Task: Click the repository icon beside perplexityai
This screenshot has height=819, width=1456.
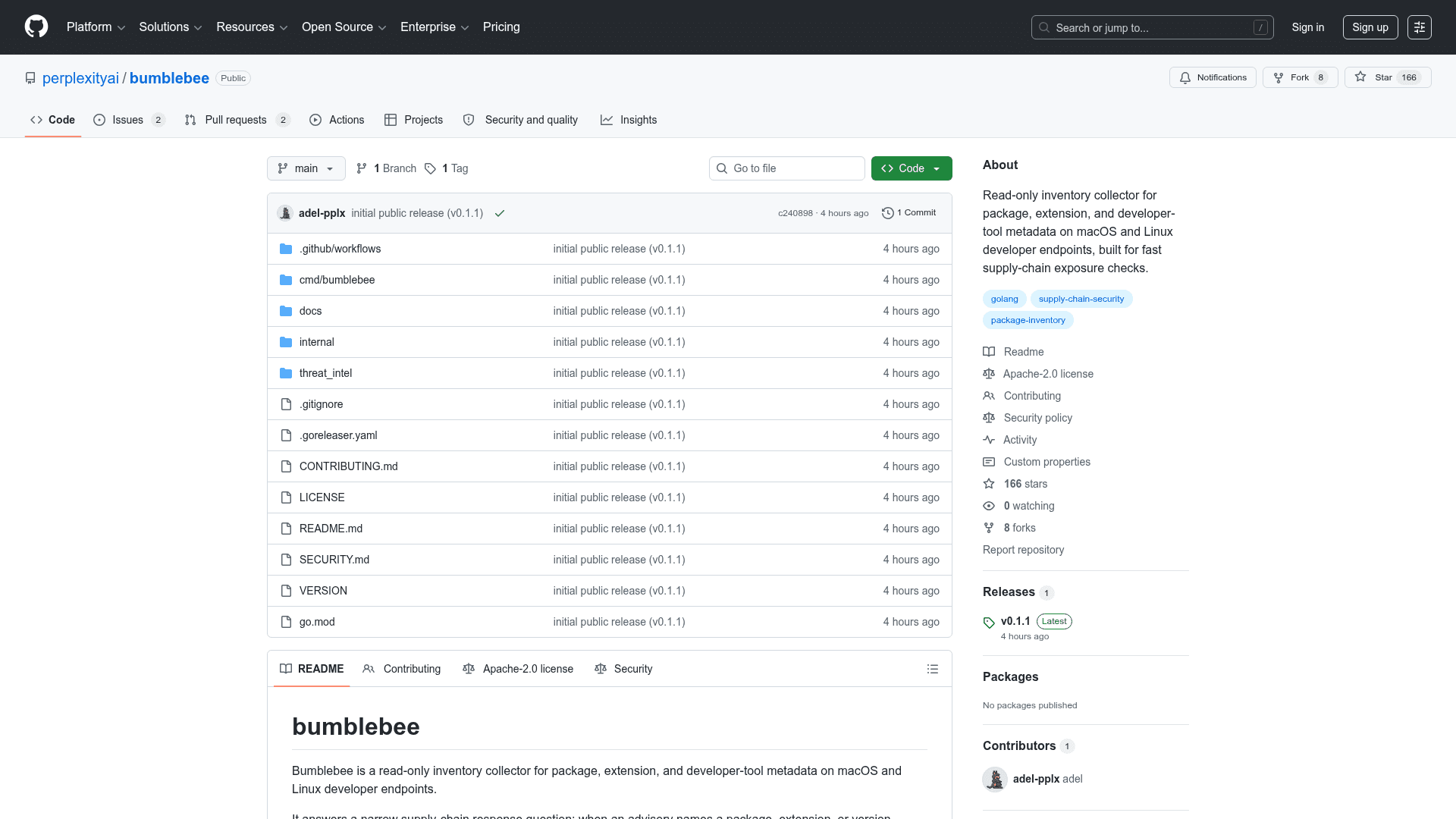Action: pos(30,78)
